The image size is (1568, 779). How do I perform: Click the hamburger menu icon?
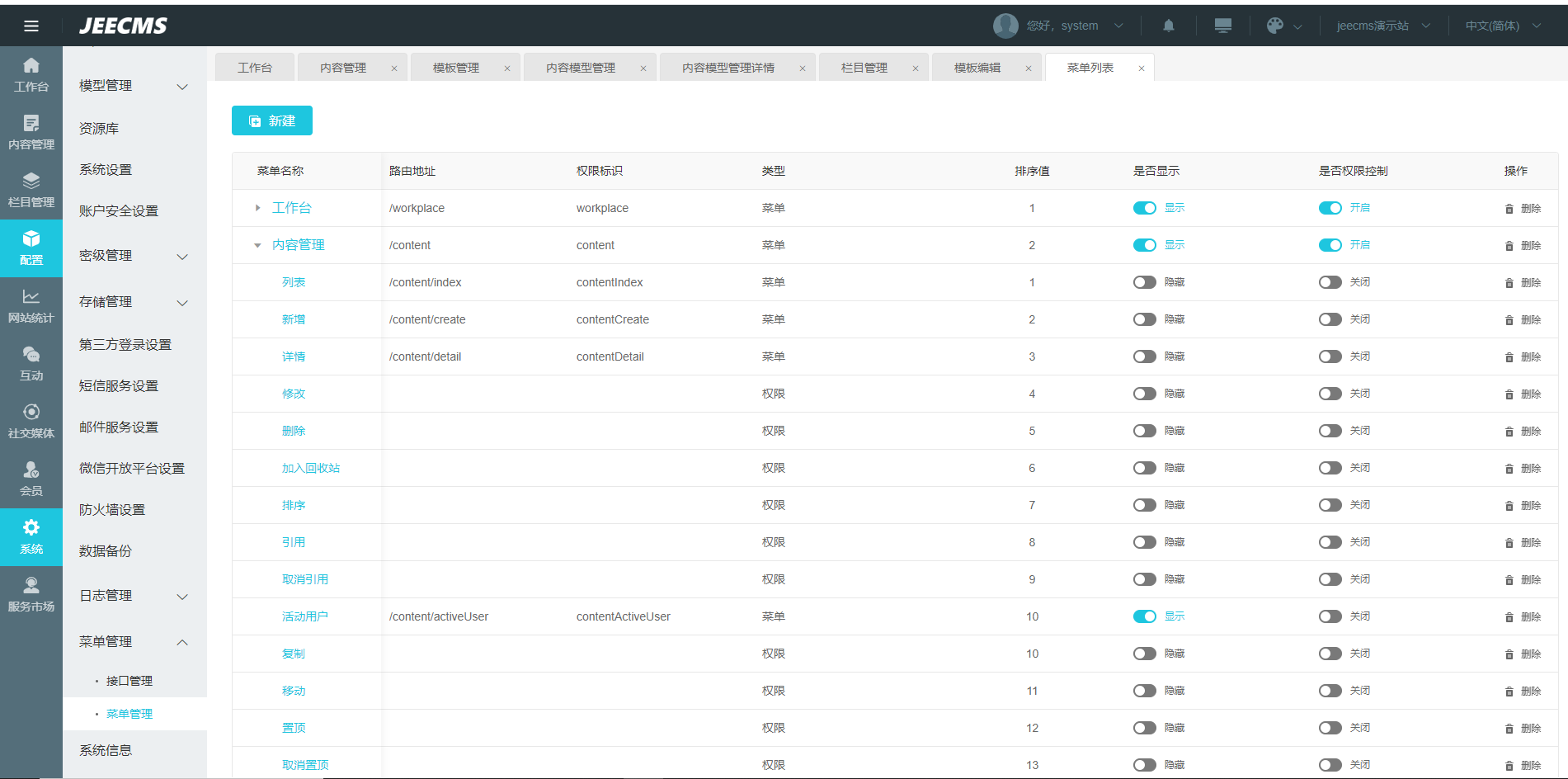pos(31,26)
